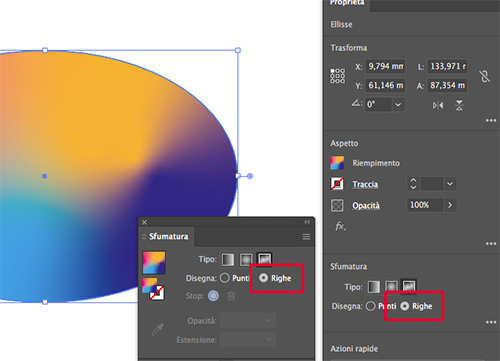500x361 pixels.
Task: Select Punti radio in Proprietà panel
Action: pyautogui.click(x=371, y=306)
